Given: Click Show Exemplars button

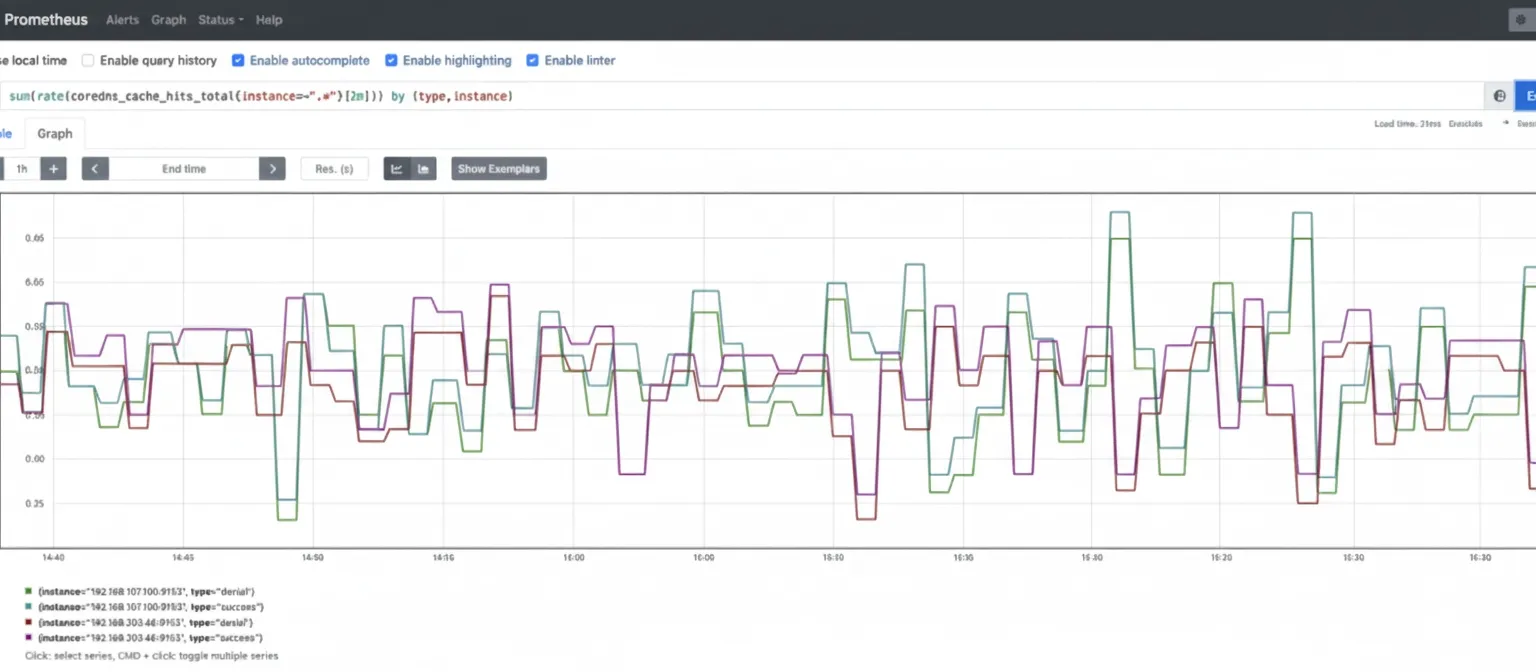Looking at the screenshot, I should click(x=499, y=169).
